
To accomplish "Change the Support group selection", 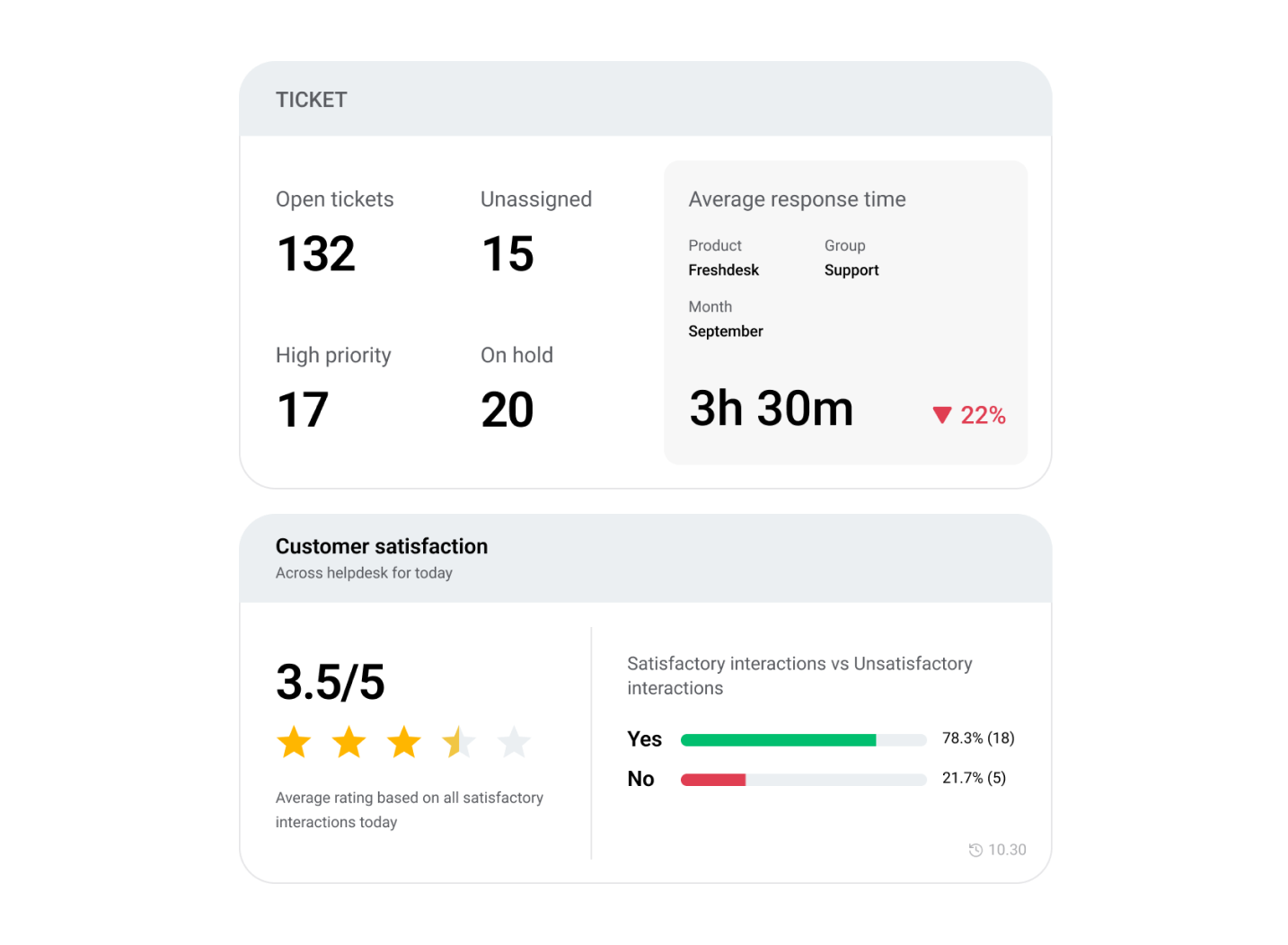I will coord(851,269).
